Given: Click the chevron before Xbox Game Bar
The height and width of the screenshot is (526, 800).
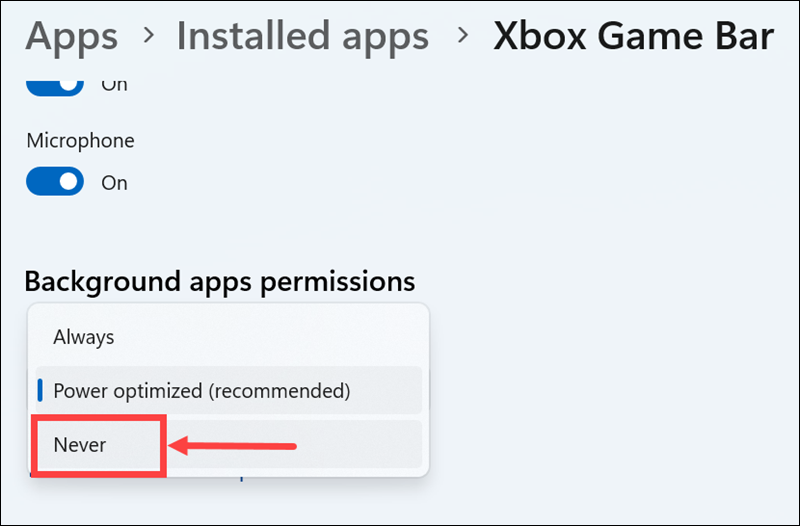Looking at the screenshot, I should (x=463, y=35).
